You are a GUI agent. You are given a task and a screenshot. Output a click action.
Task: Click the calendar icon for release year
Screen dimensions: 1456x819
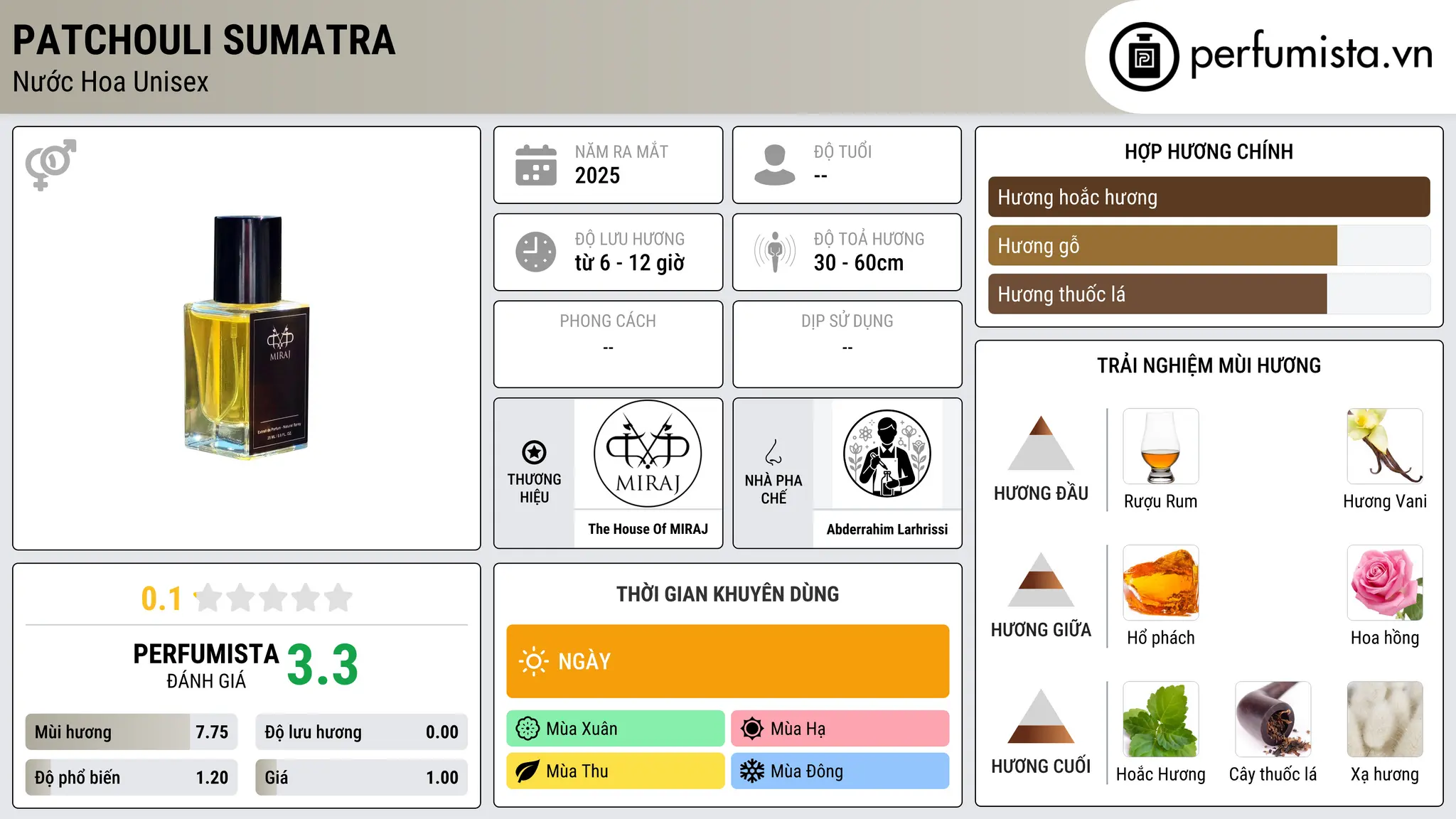click(x=536, y=165)
